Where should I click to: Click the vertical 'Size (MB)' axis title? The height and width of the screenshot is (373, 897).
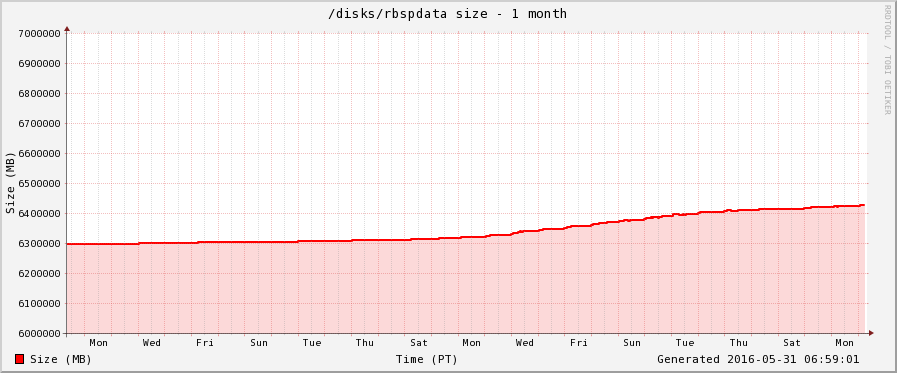[10, 183]
